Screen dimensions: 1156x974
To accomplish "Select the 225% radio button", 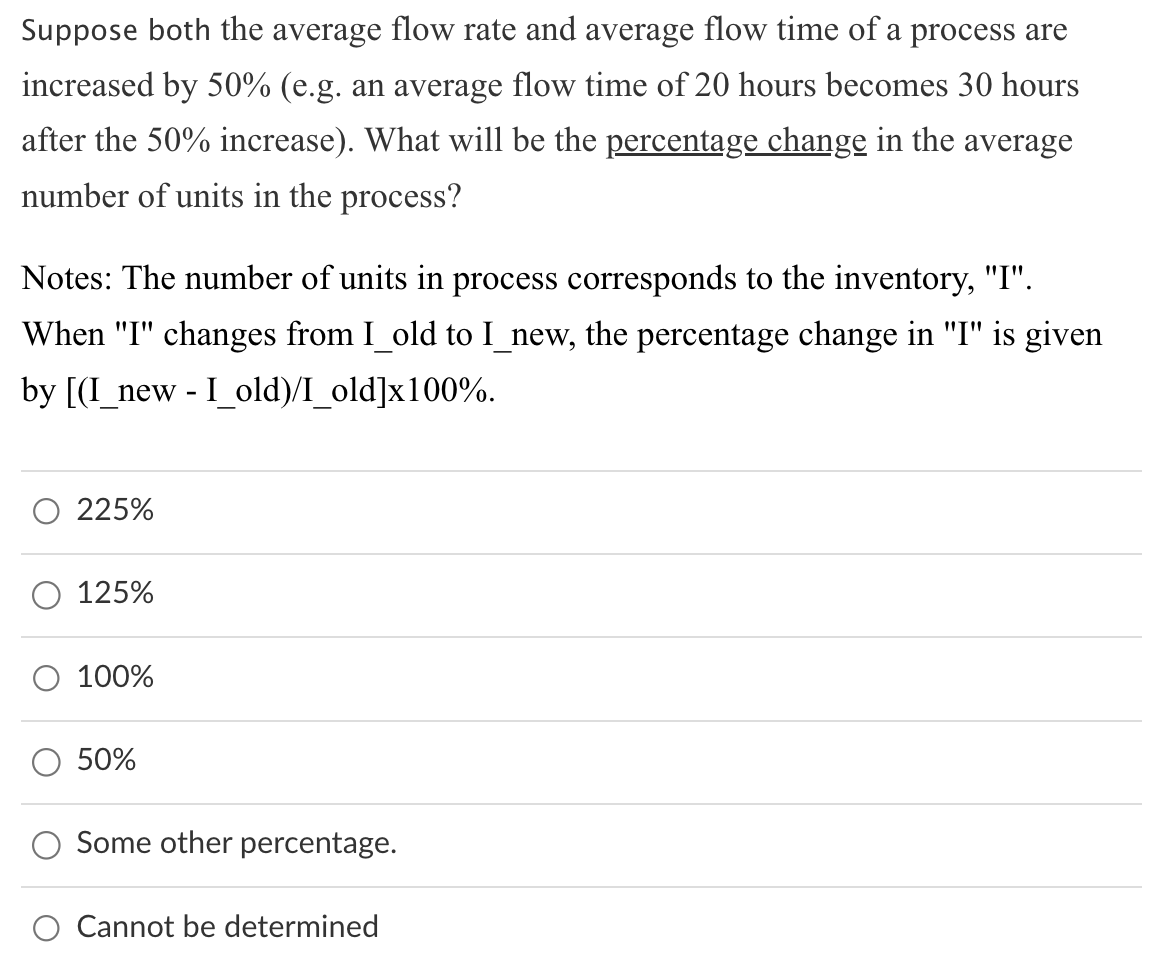I will [45, 512].
